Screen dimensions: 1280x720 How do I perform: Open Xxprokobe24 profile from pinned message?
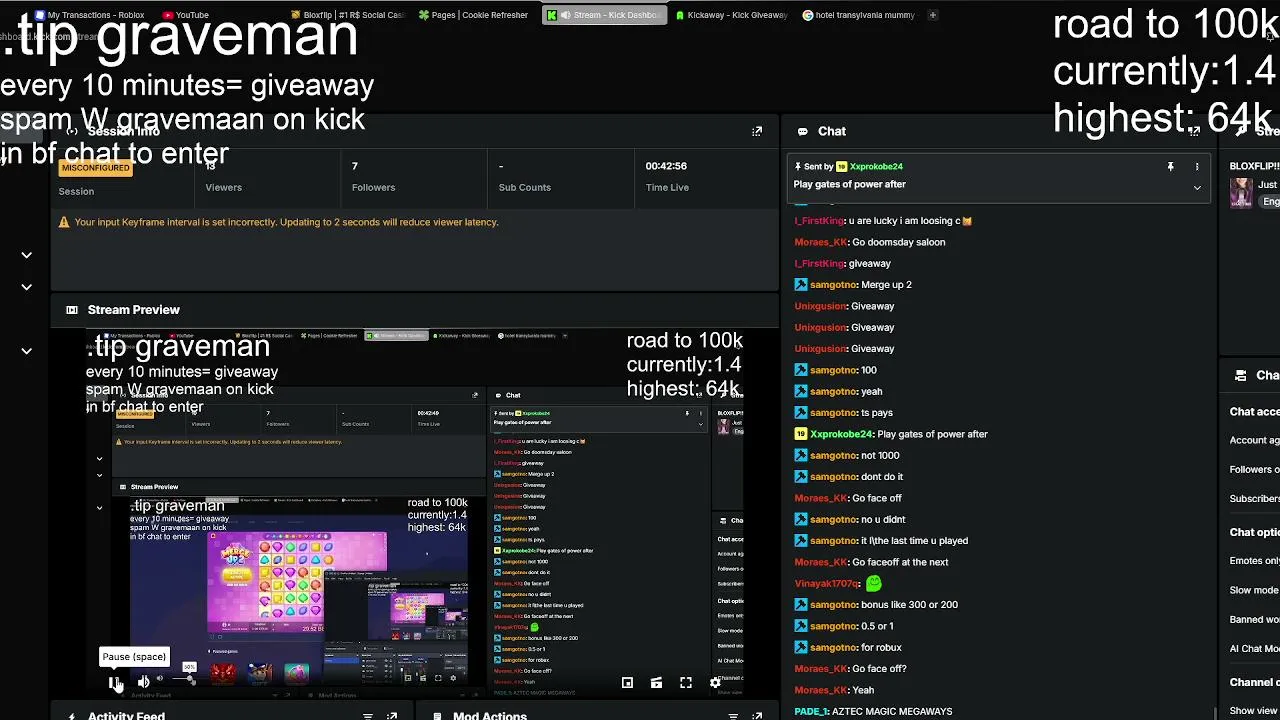pos(876,166)
